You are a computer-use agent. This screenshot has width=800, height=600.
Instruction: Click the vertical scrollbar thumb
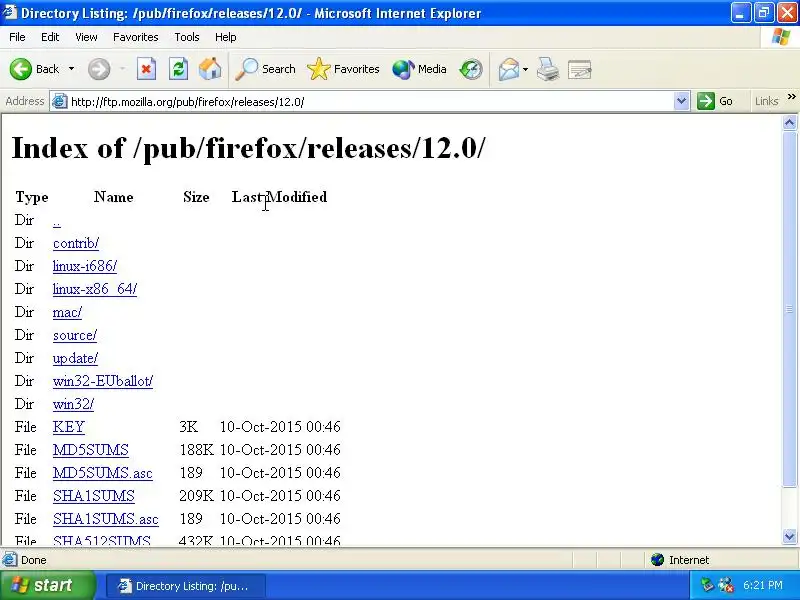[789, 309]
